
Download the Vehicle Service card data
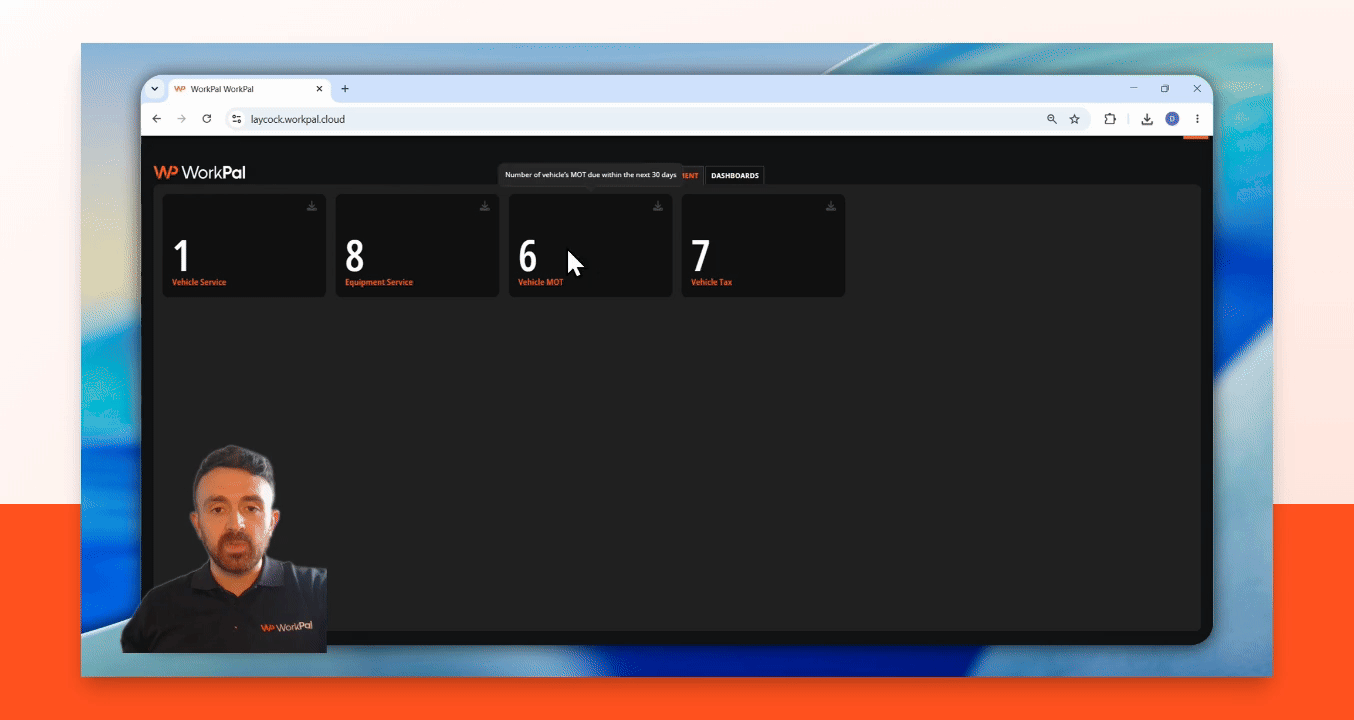[312, 206]
